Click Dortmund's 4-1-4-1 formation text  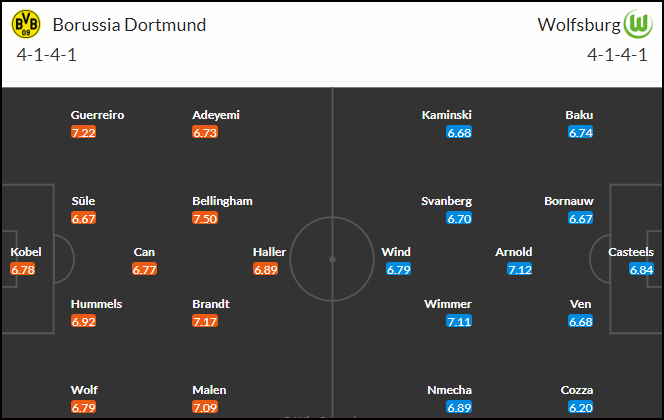pyautogui.click(x=47, y=55)
